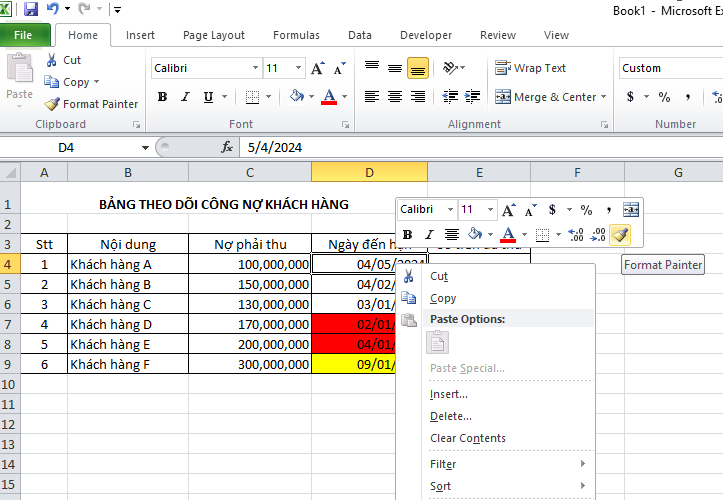Toggle Bold in the ribbon Font group
Screen dimensions: 723x500
[162, 97]
